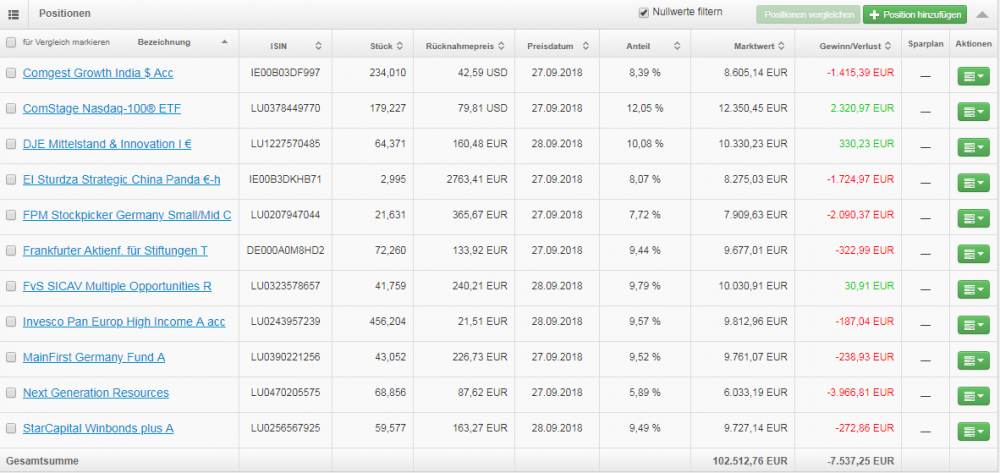Open Invesco Pan Europ High Income link
The width and height of the screenshot is (1000, 473).
click(124, 323)
